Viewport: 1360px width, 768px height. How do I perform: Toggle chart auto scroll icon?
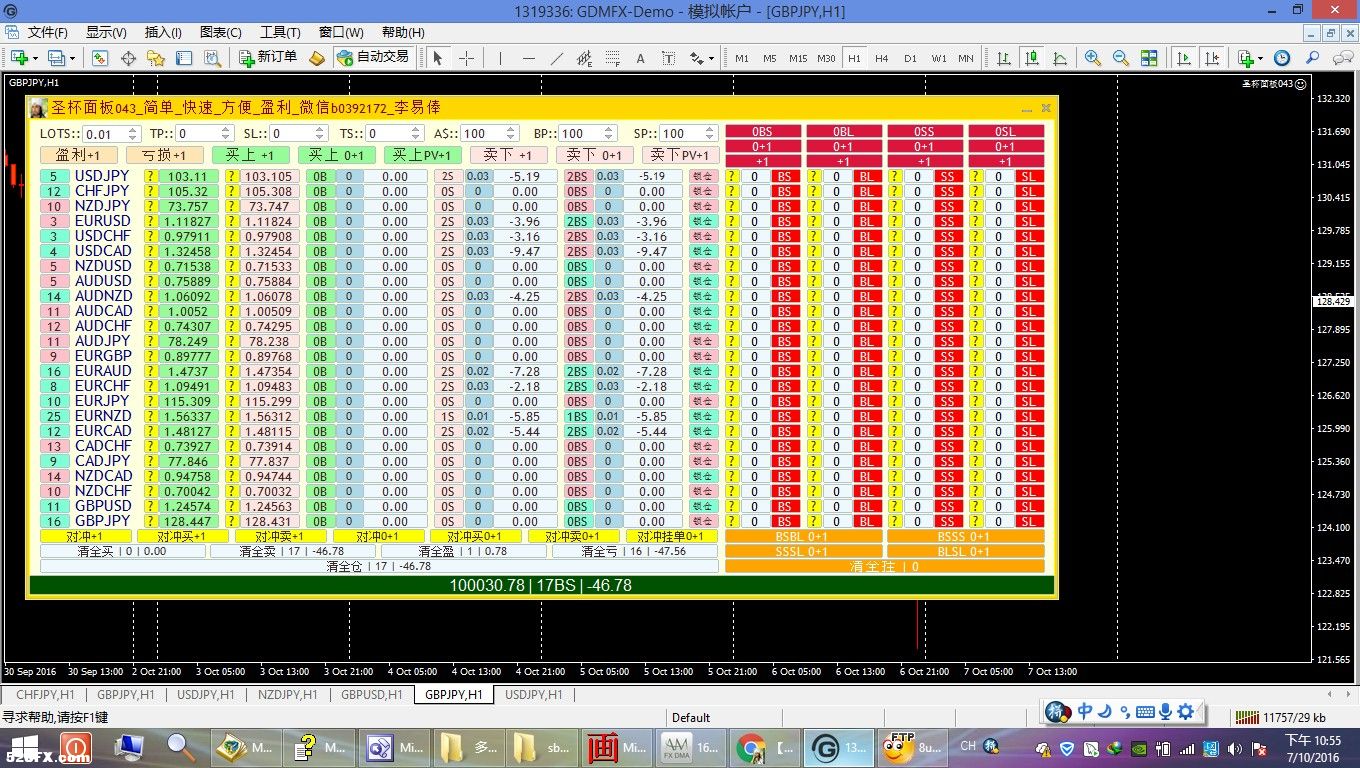[1184, 58]
